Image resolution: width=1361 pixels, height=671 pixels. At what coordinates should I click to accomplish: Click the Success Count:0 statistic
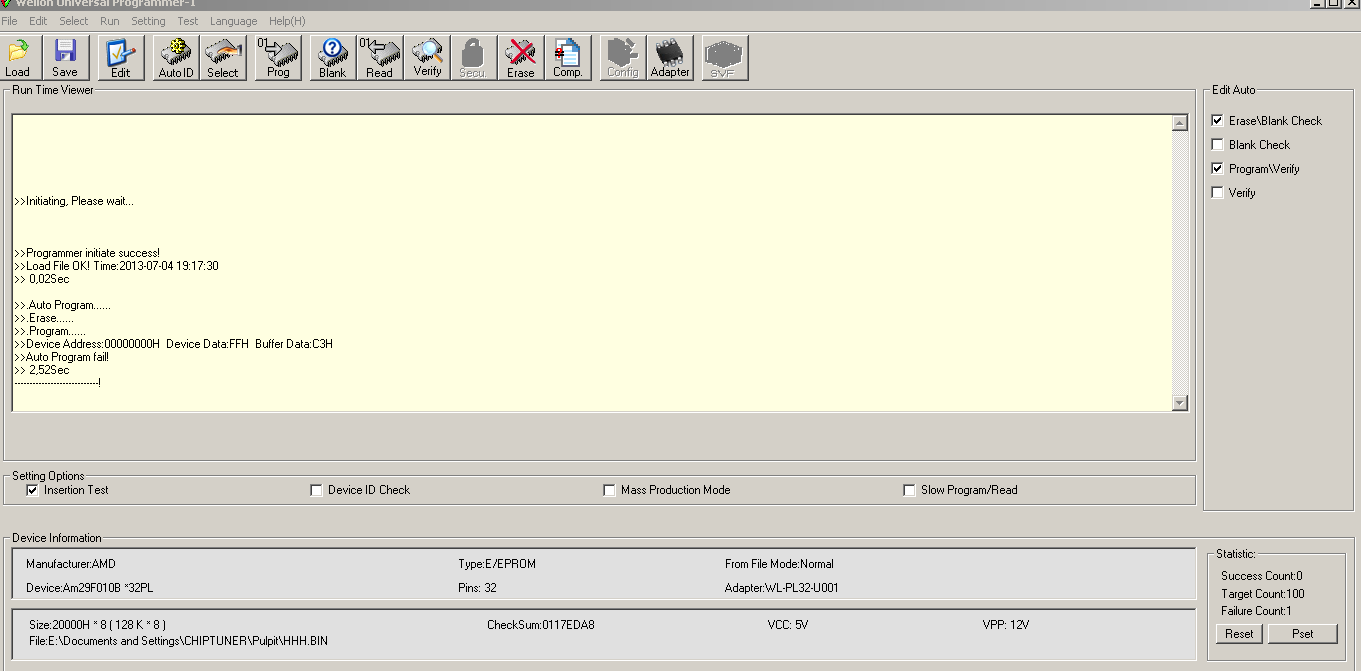coord(1262,576)
